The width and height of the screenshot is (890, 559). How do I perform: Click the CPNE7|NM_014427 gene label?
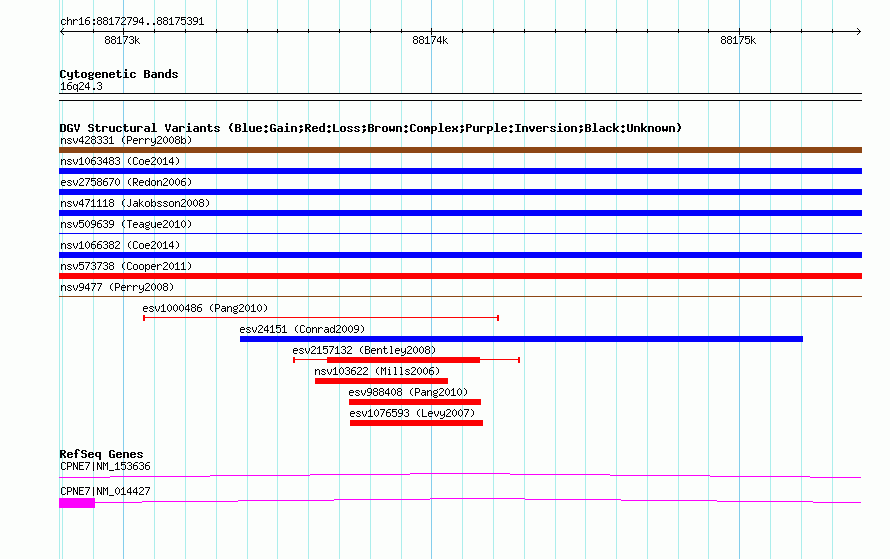(x=105, y=491)
